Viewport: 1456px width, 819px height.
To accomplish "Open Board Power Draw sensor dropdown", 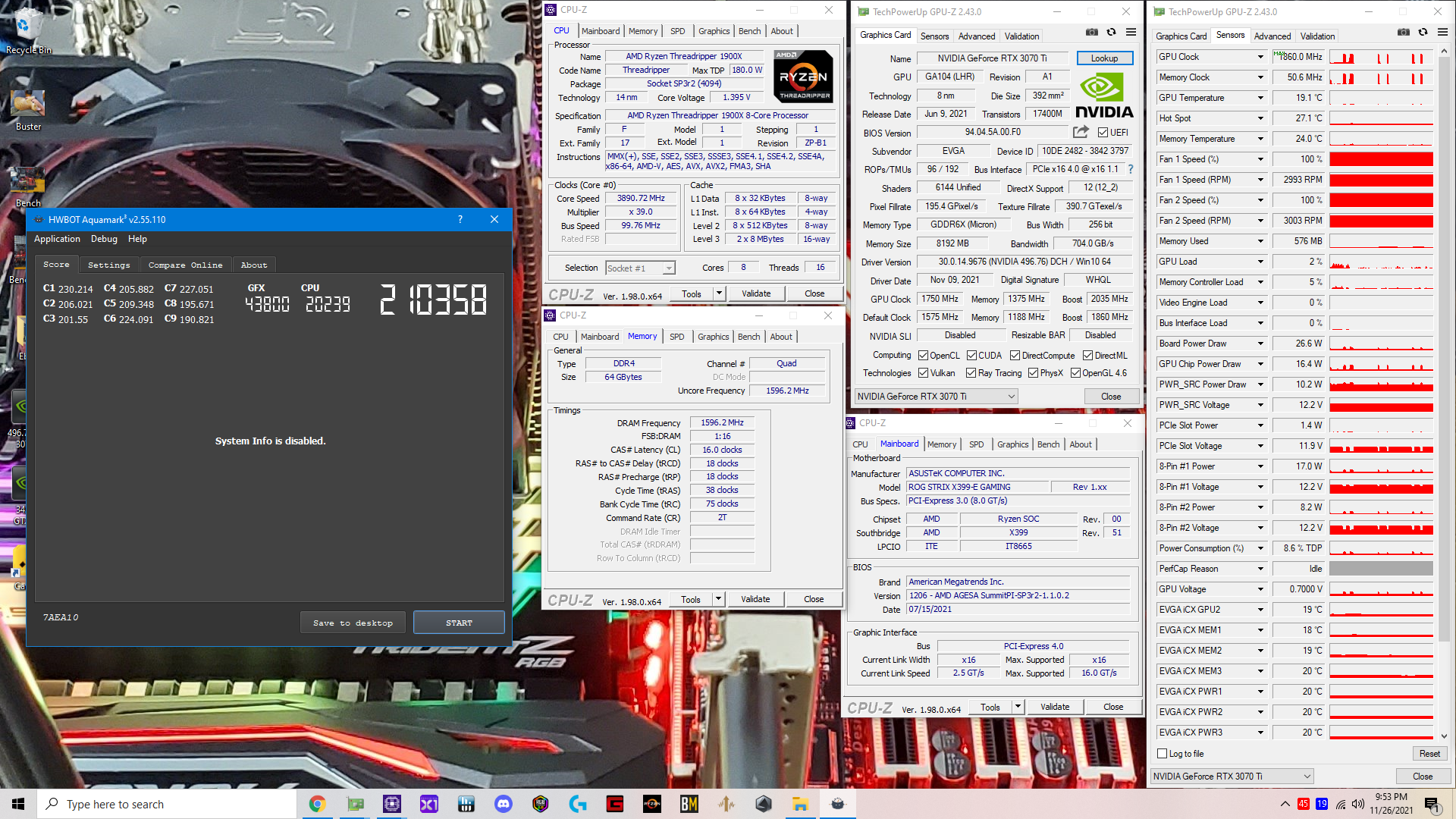I will click(x=1260, y=344).
